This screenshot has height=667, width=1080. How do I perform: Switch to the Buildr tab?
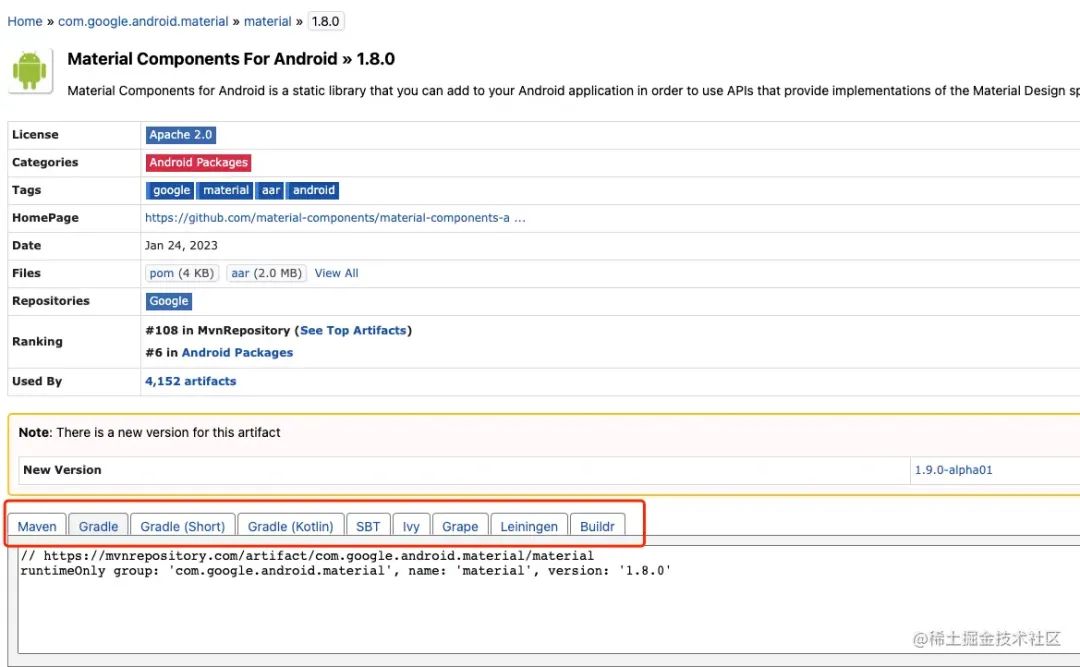coord(597,526)
